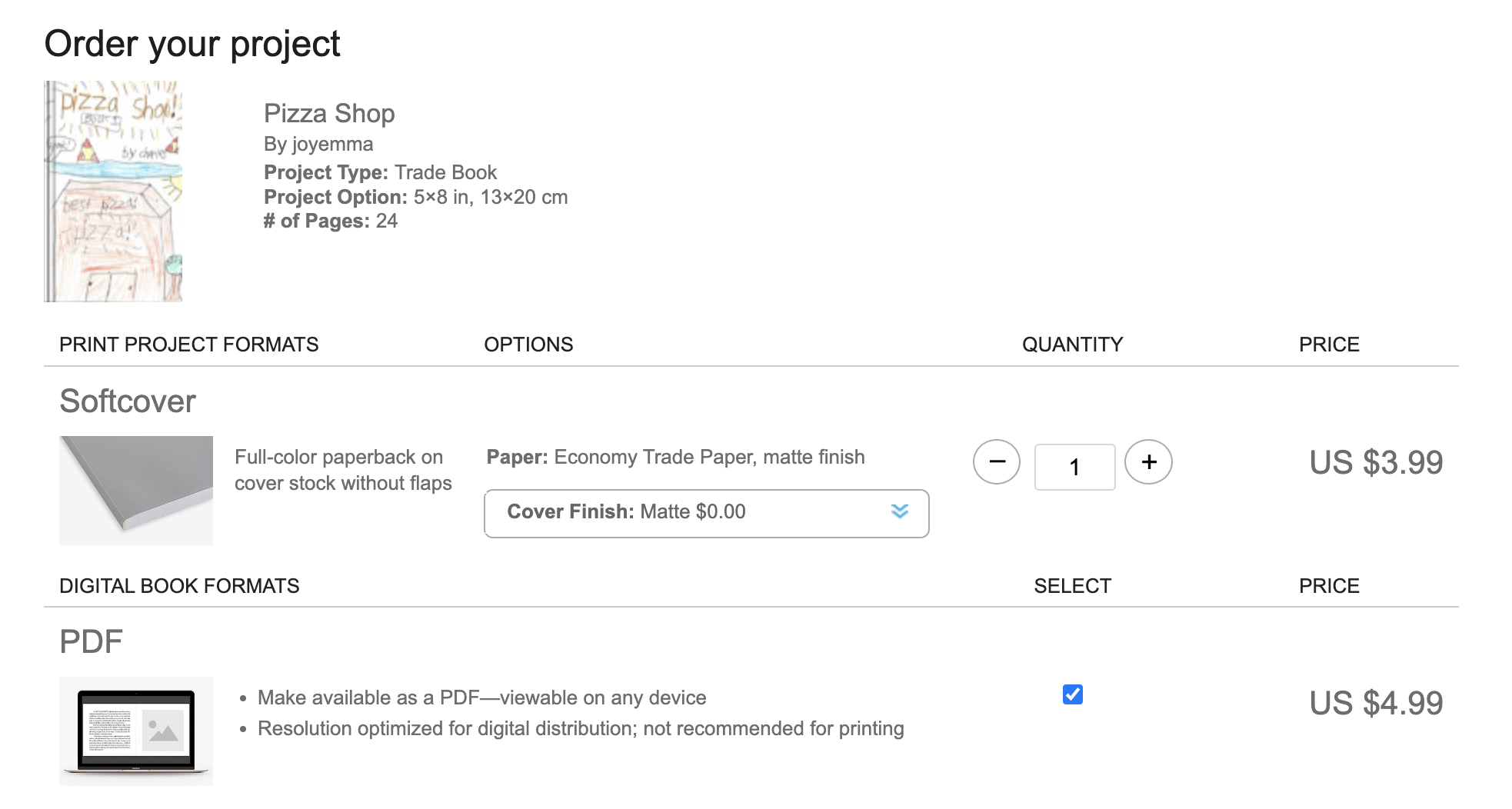This screenshot has height=809, width=1512.
Task: Click the Digital Book Formats section header
Action: click(179, 586)
